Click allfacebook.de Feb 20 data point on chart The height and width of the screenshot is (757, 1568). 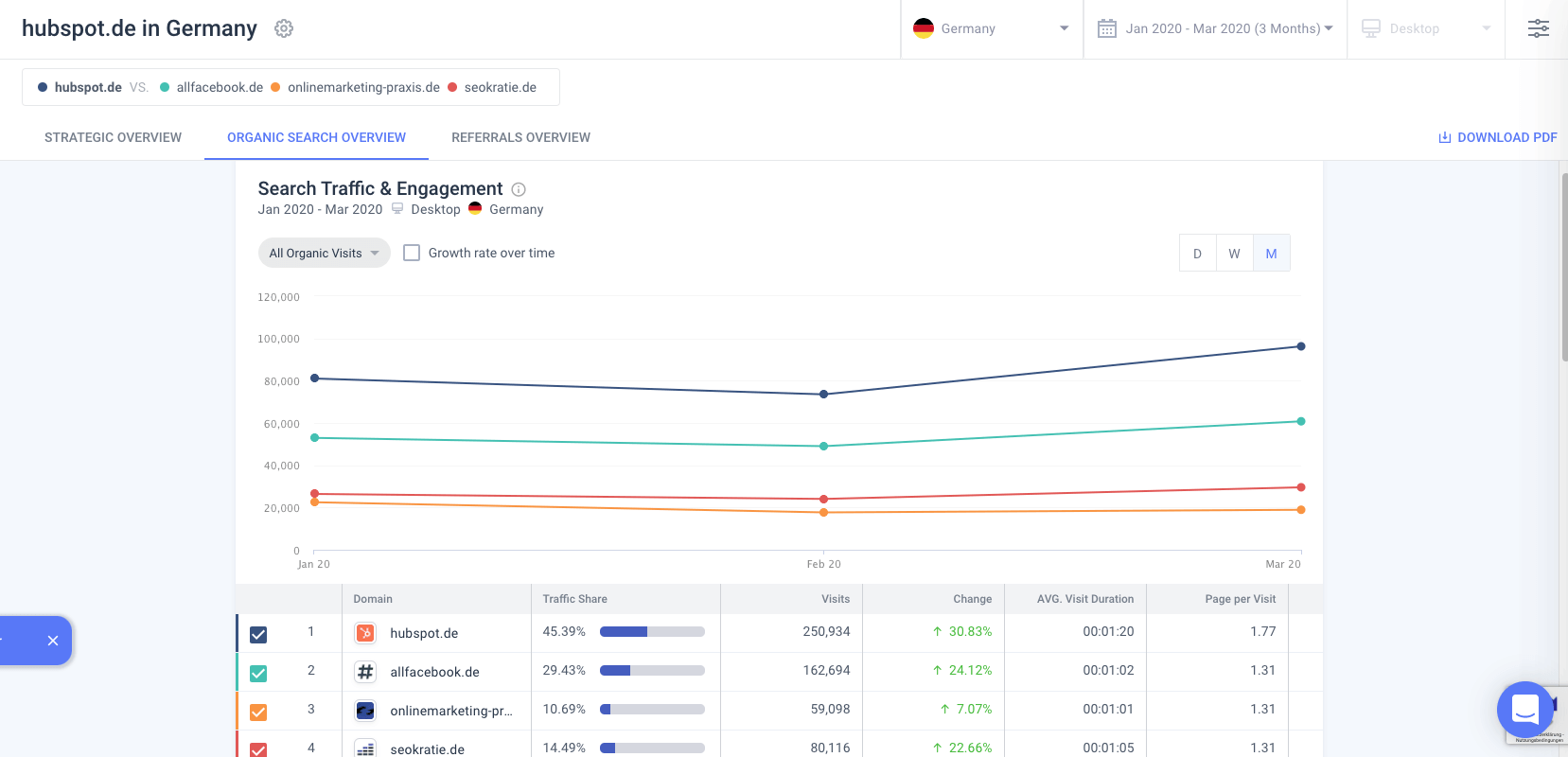[823, 446]
